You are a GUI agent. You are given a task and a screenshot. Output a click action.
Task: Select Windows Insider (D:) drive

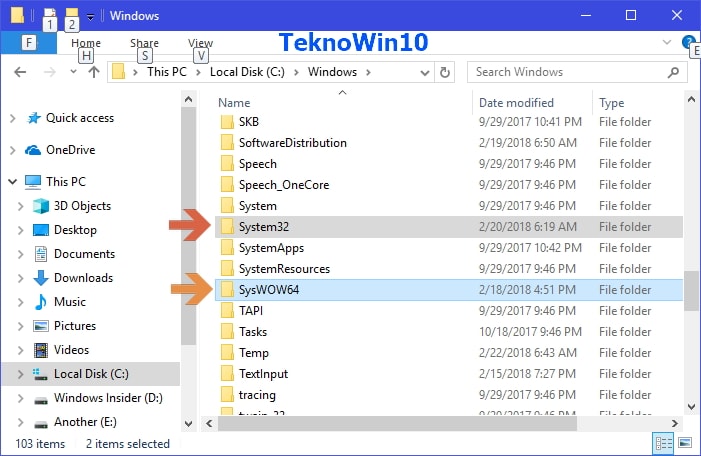(x=108, y=398)
